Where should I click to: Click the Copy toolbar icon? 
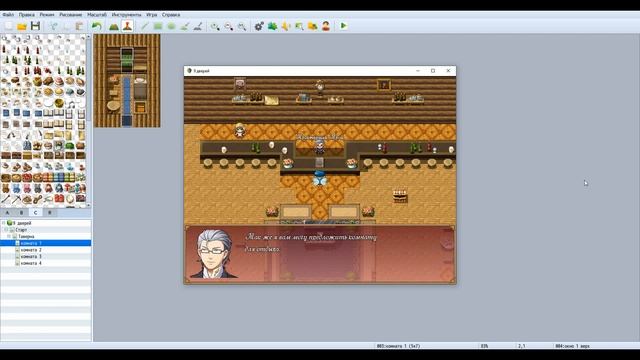pos(67,26)
